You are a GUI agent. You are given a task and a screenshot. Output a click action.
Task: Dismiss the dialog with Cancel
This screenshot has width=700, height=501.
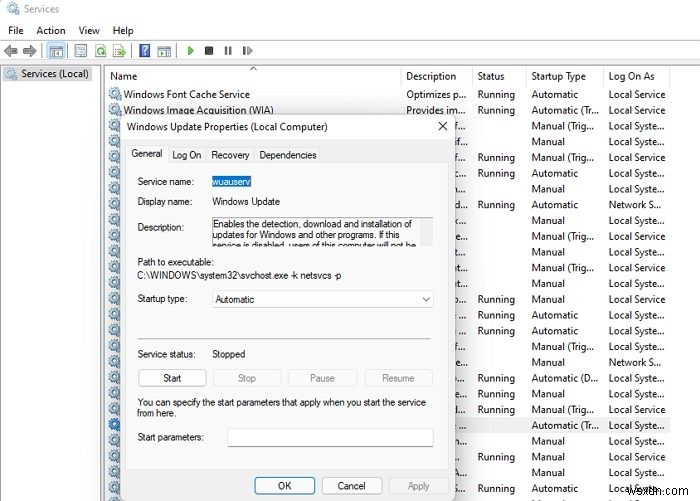[351, 486]
